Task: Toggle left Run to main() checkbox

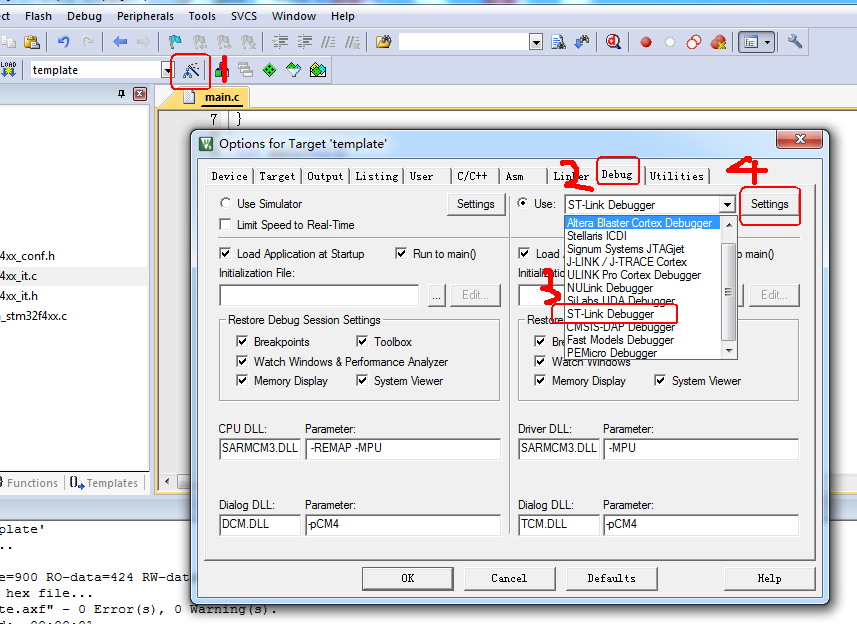Action: click(401, 254)
